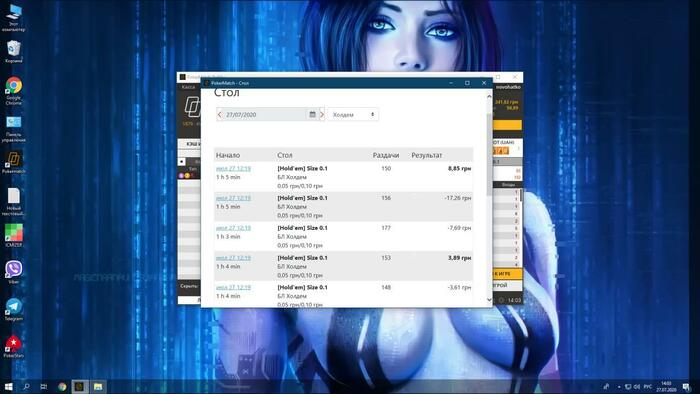Switch to PokerMatch from the taskbar
This screenshot has height=394, width=700.
tap(79, 386)
